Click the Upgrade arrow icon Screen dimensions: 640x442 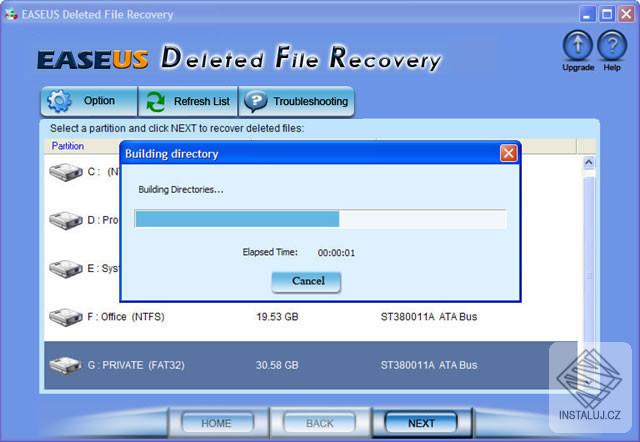click(x=578, y=46)
